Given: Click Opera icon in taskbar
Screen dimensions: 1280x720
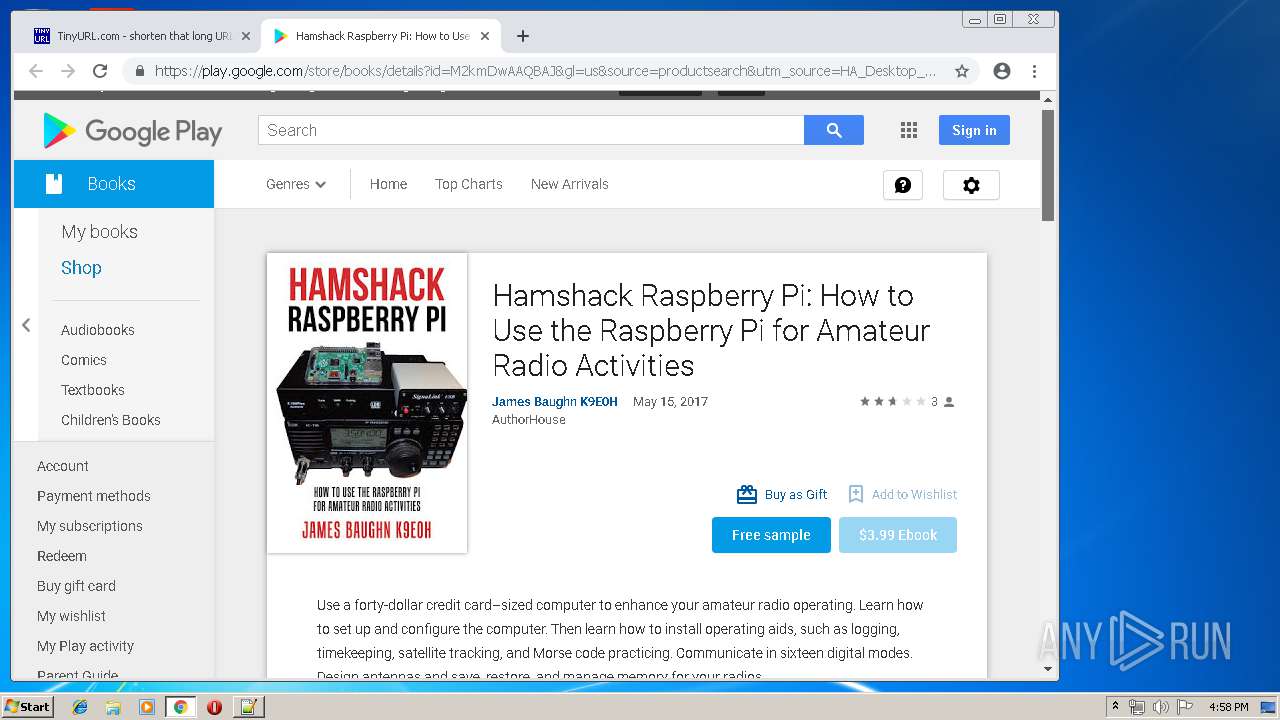Looking at the screenshot, I should [x=214, y=707].
